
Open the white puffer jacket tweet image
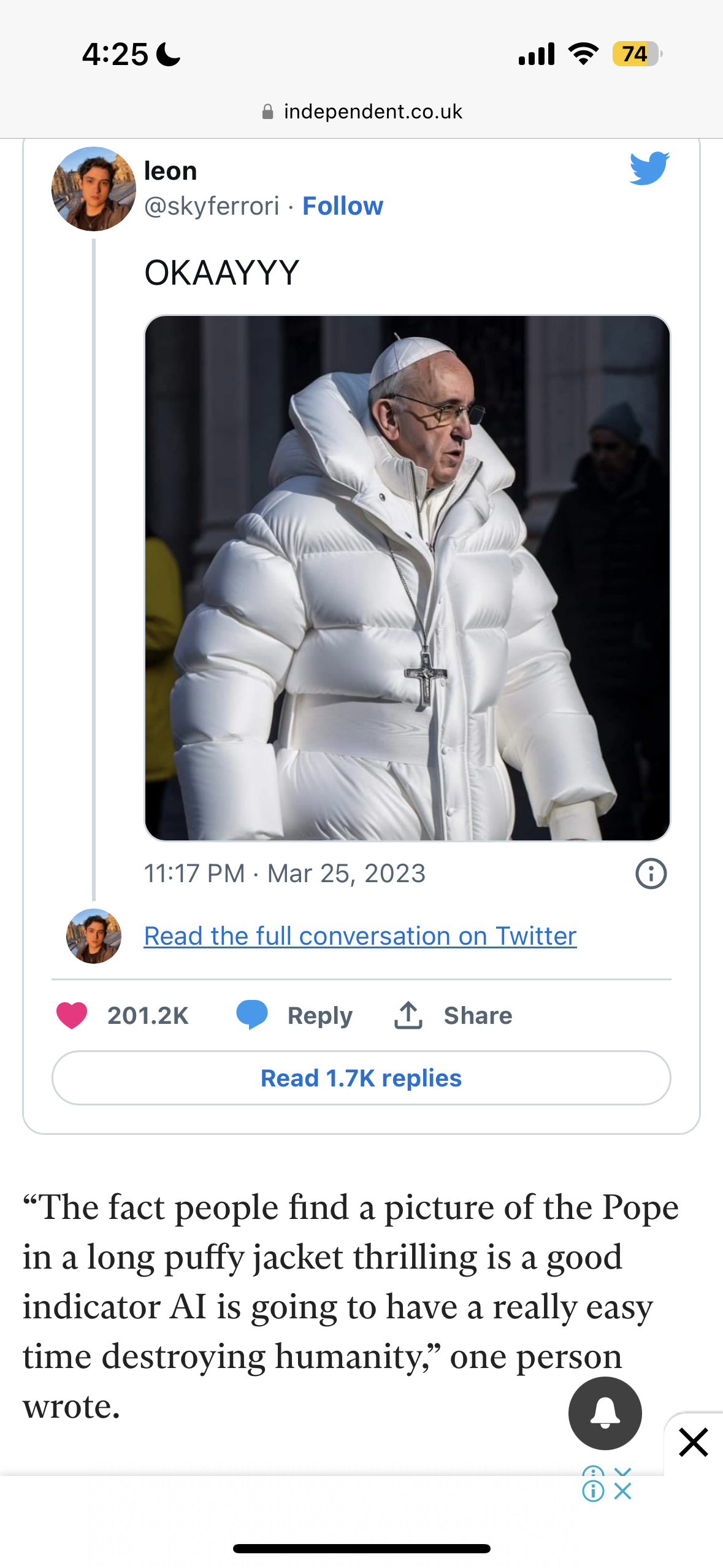(407, 578)
